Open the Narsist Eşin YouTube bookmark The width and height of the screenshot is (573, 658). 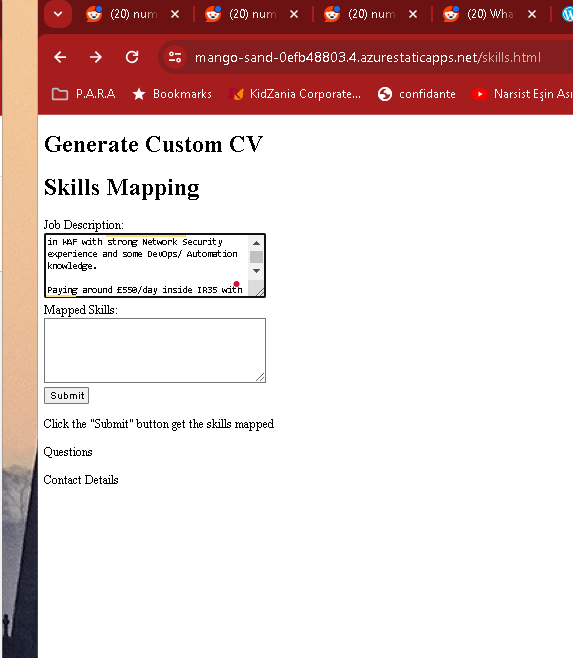(522, 94)
